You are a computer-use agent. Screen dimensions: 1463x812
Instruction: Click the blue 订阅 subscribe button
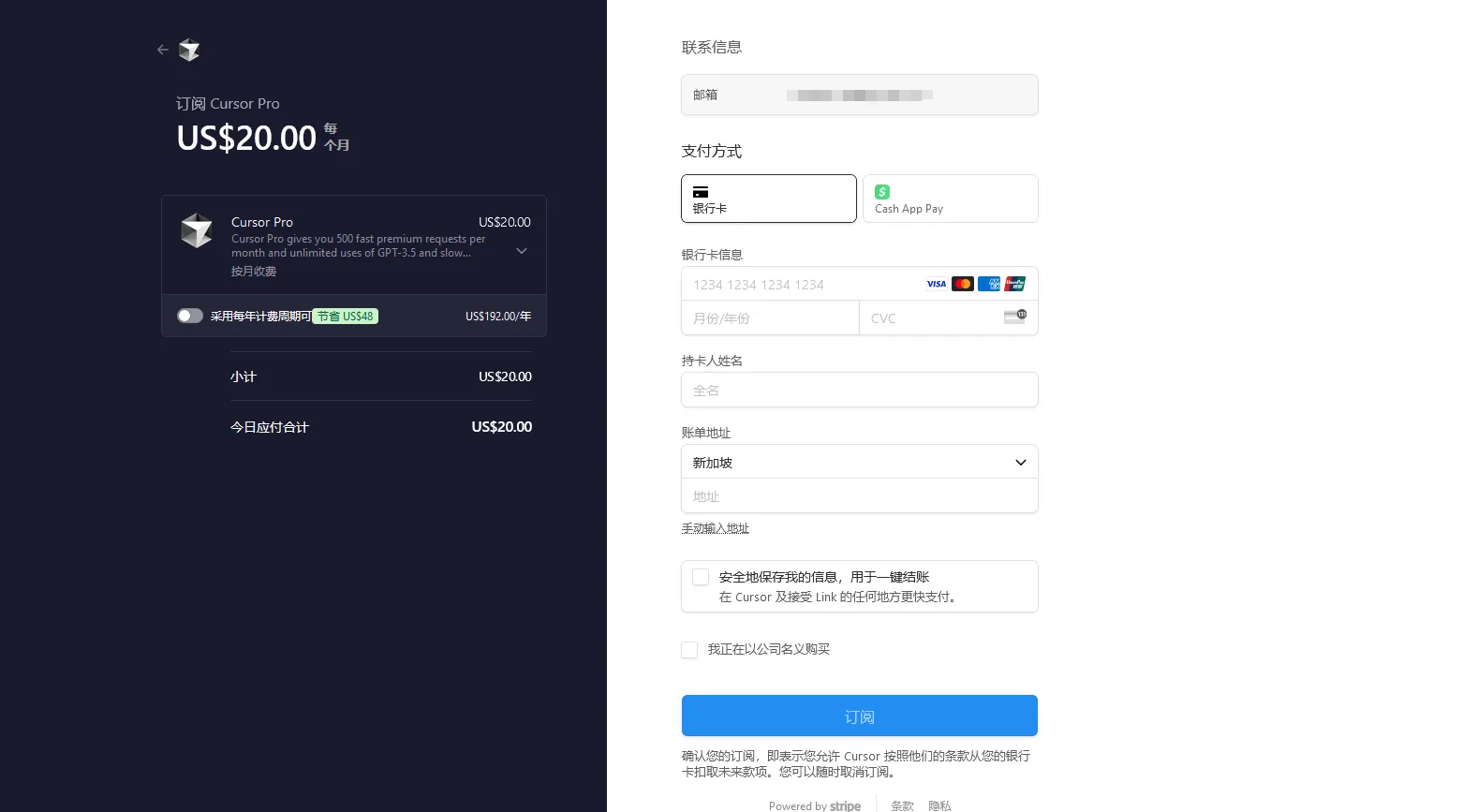click(859, 716)
